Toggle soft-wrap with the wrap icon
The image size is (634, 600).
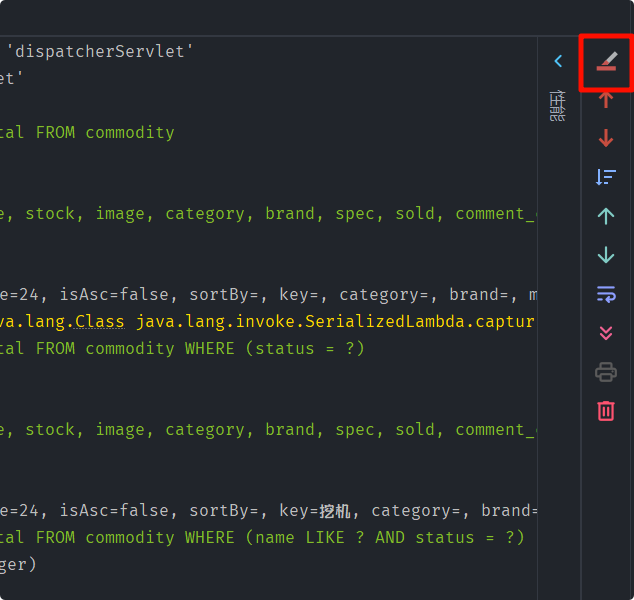pos(606,294)
